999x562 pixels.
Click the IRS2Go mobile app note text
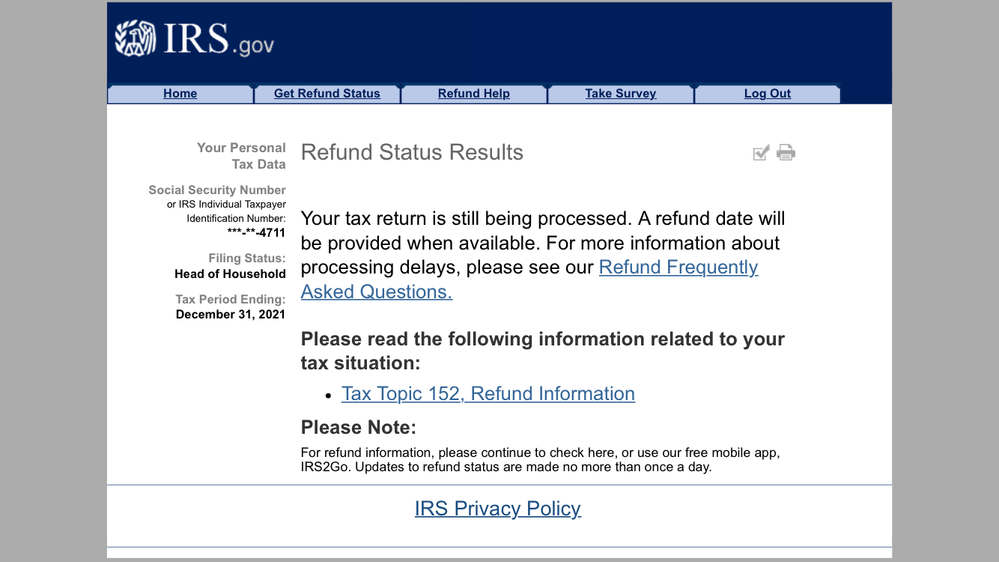pos(540,460)
